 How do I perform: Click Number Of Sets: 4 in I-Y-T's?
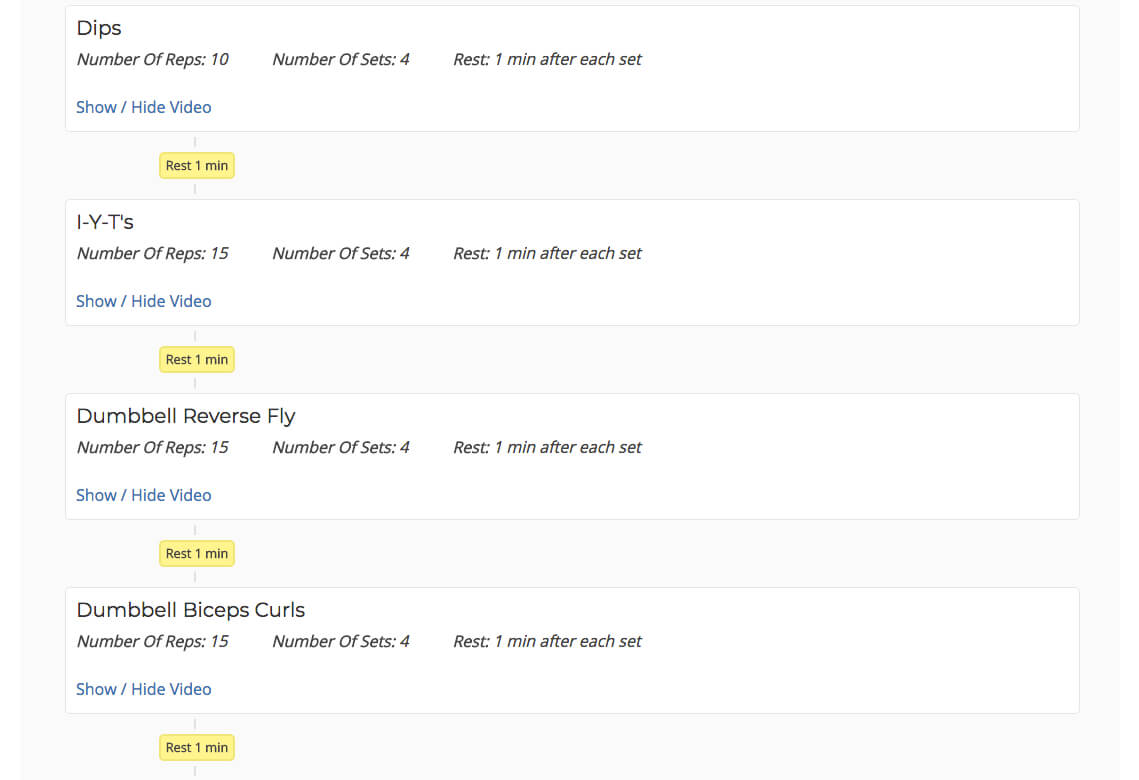click(x=341, y=253)
